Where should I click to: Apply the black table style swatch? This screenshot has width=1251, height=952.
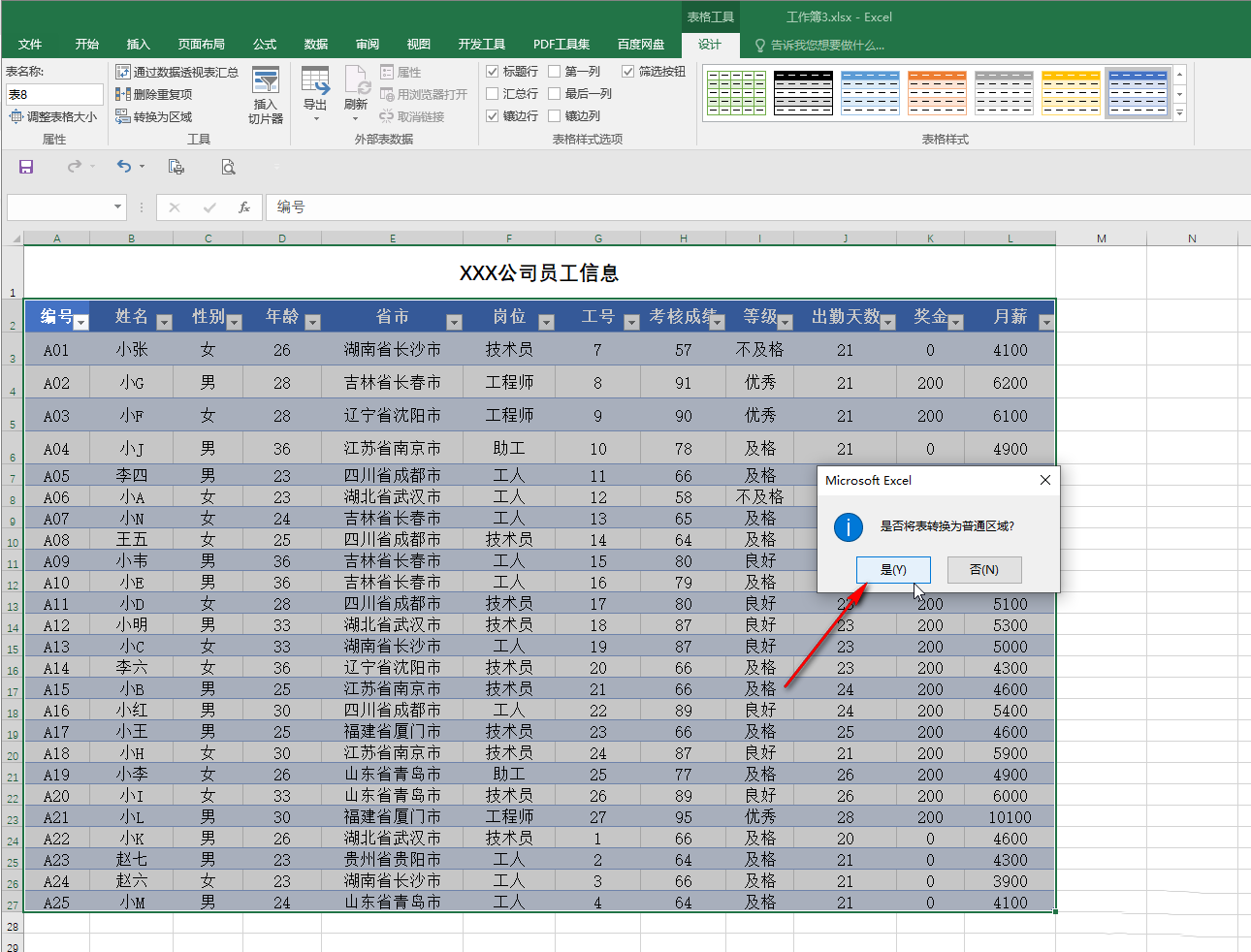coord(803,93)
